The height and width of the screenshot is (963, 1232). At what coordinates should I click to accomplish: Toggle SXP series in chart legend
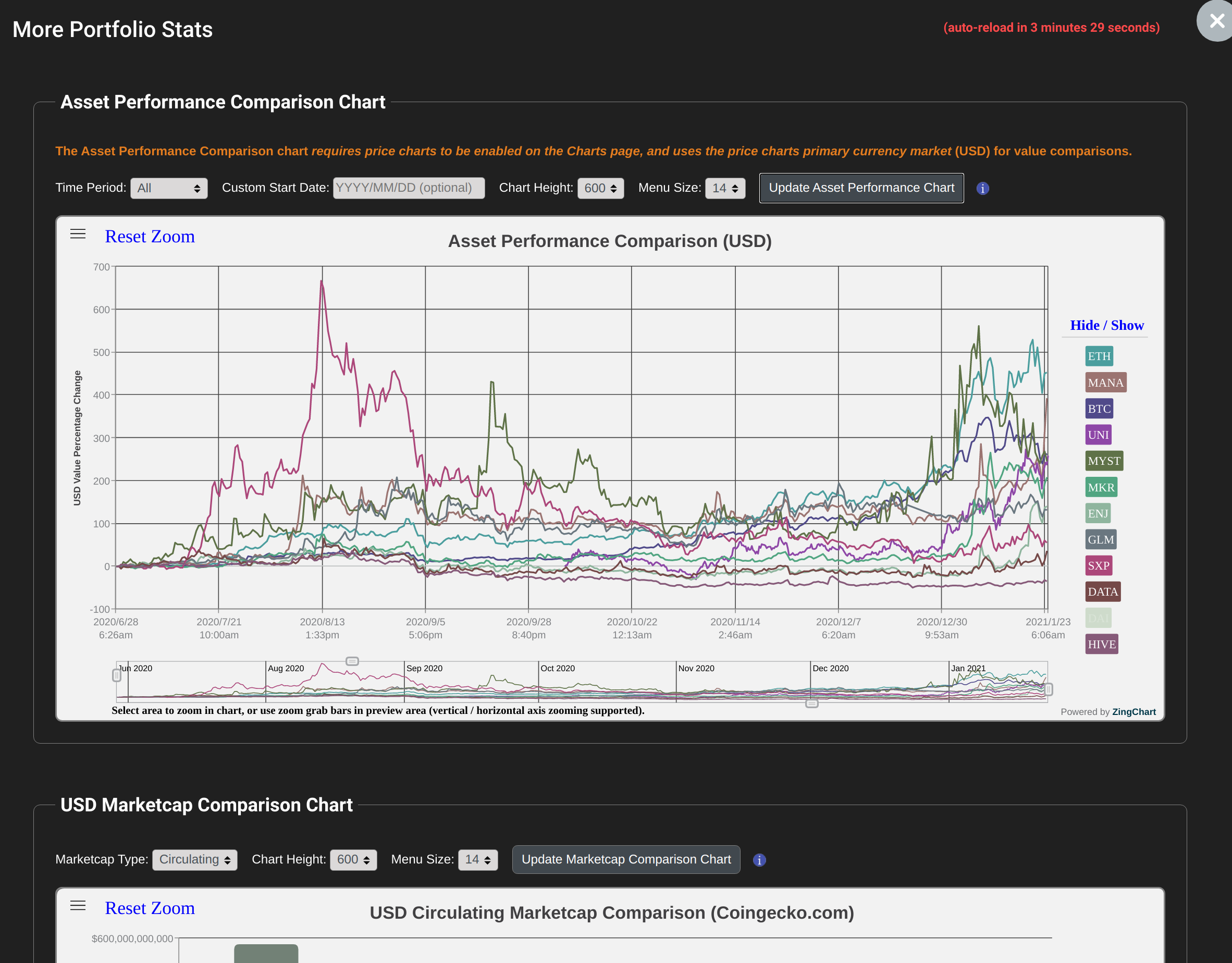tap(1098, 565)
